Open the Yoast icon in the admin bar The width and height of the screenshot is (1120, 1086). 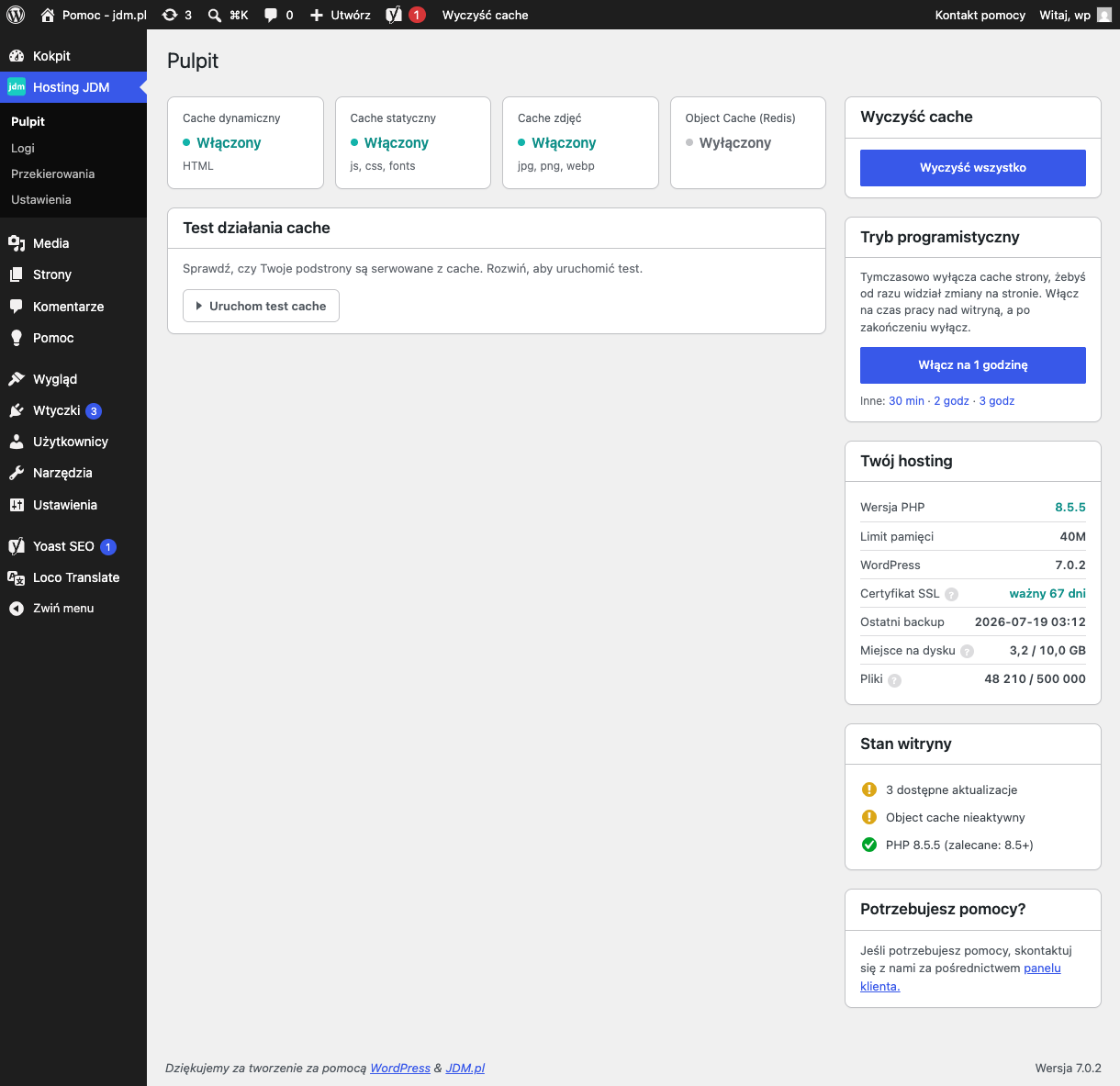point(394,15)
